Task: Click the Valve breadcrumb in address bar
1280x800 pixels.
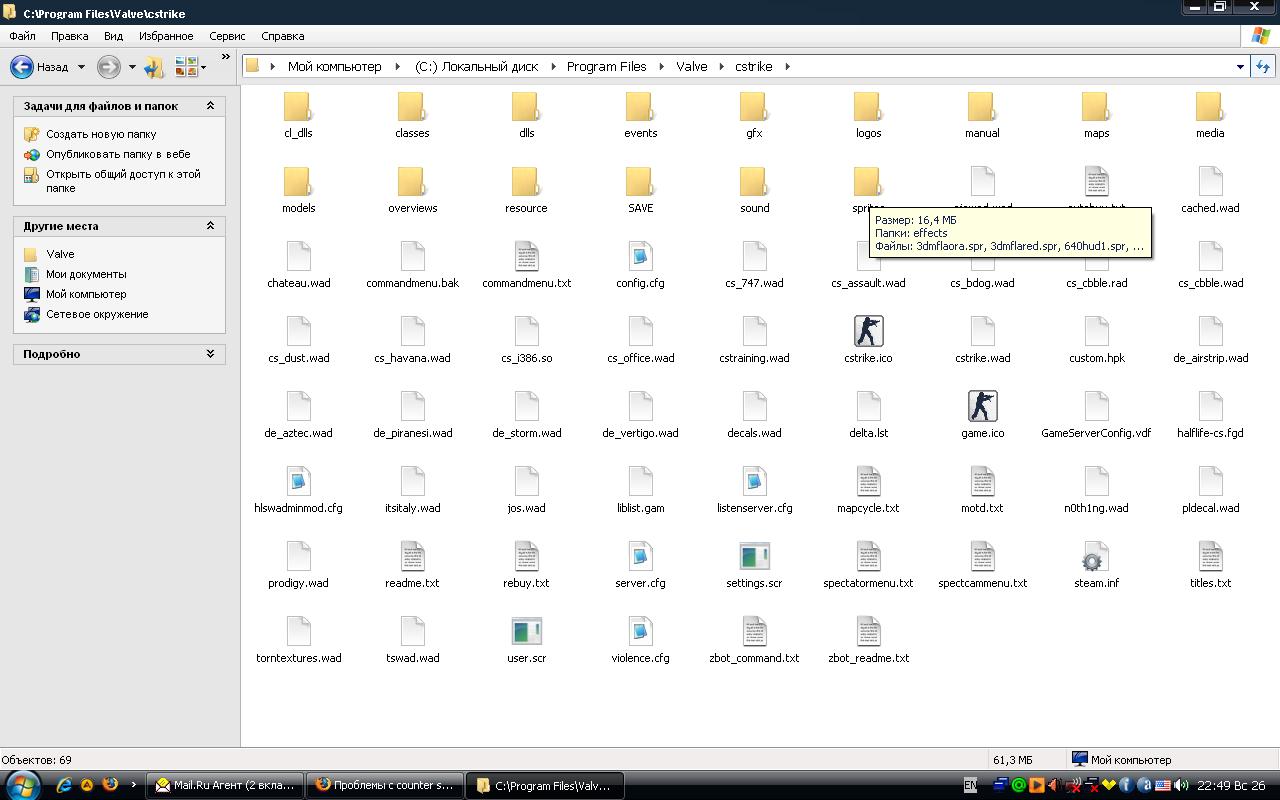Action: pyautogui.click(x=691, y=67)
